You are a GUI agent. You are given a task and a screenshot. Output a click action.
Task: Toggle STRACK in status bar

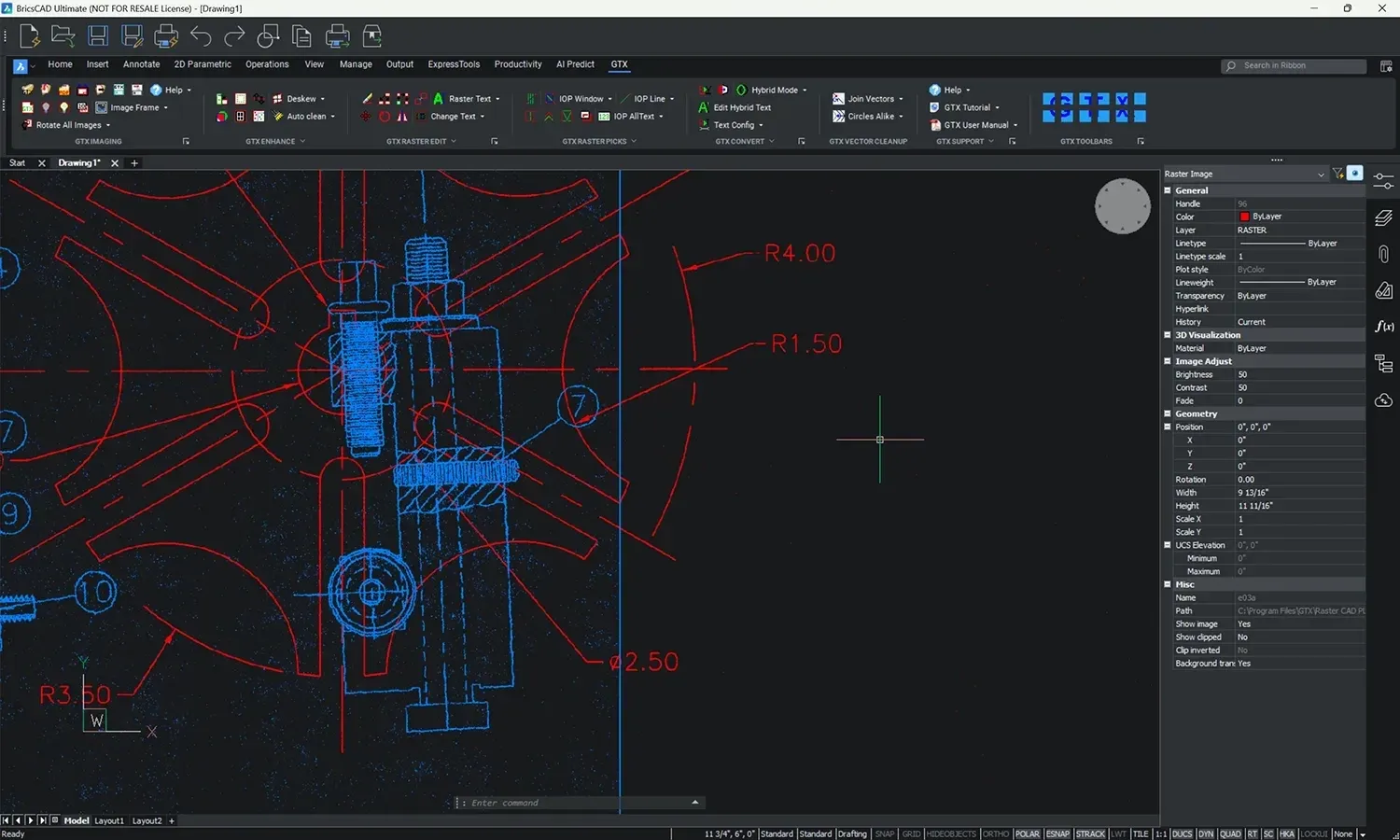1090,833
